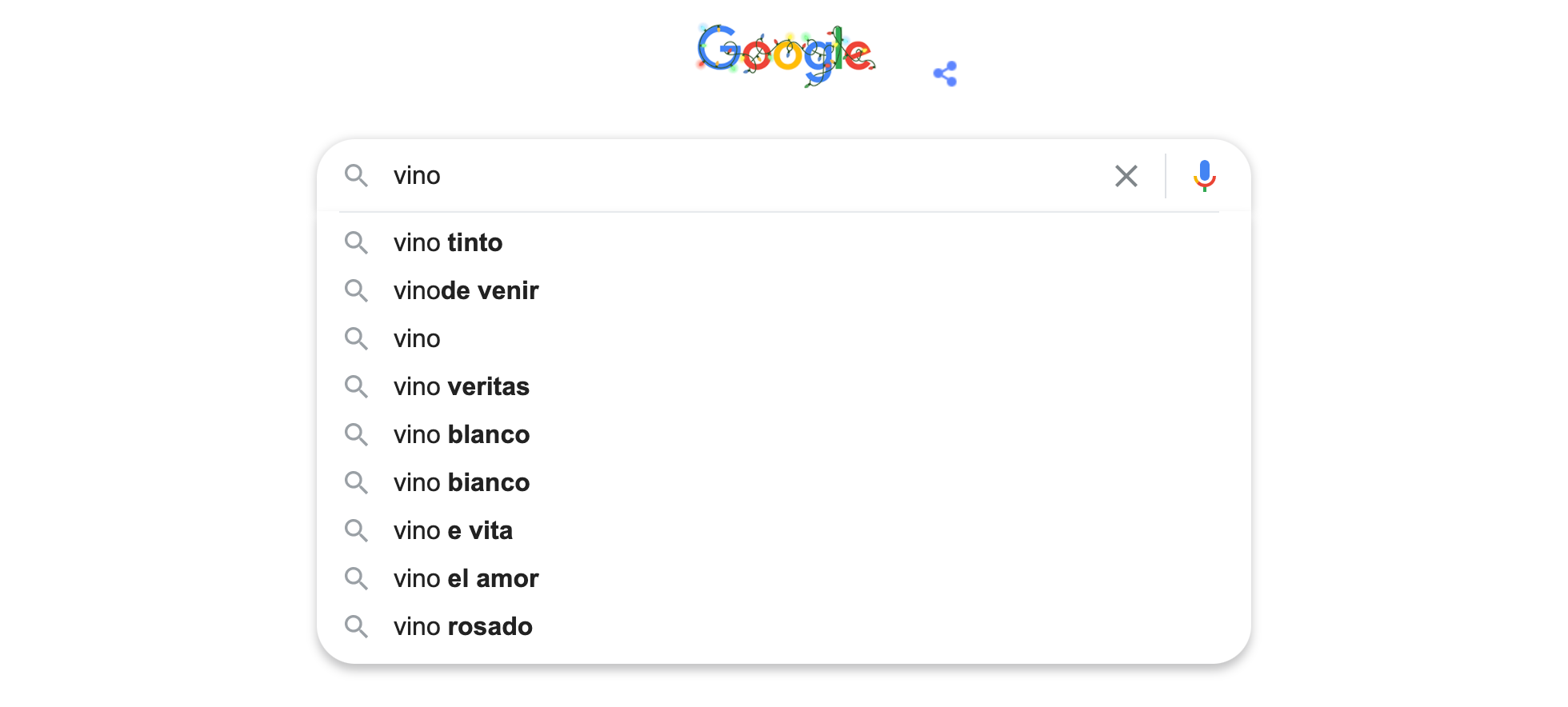
Task: Choose the "vino el amor" suggestion
Action: click(466, 579)
